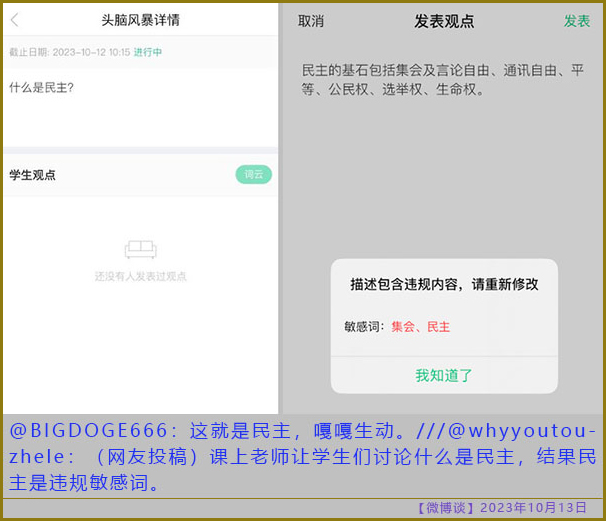Go back using the left arrow icon
Image resolution: width=606 pixels, height=521 pixels.
coord(15,20)
